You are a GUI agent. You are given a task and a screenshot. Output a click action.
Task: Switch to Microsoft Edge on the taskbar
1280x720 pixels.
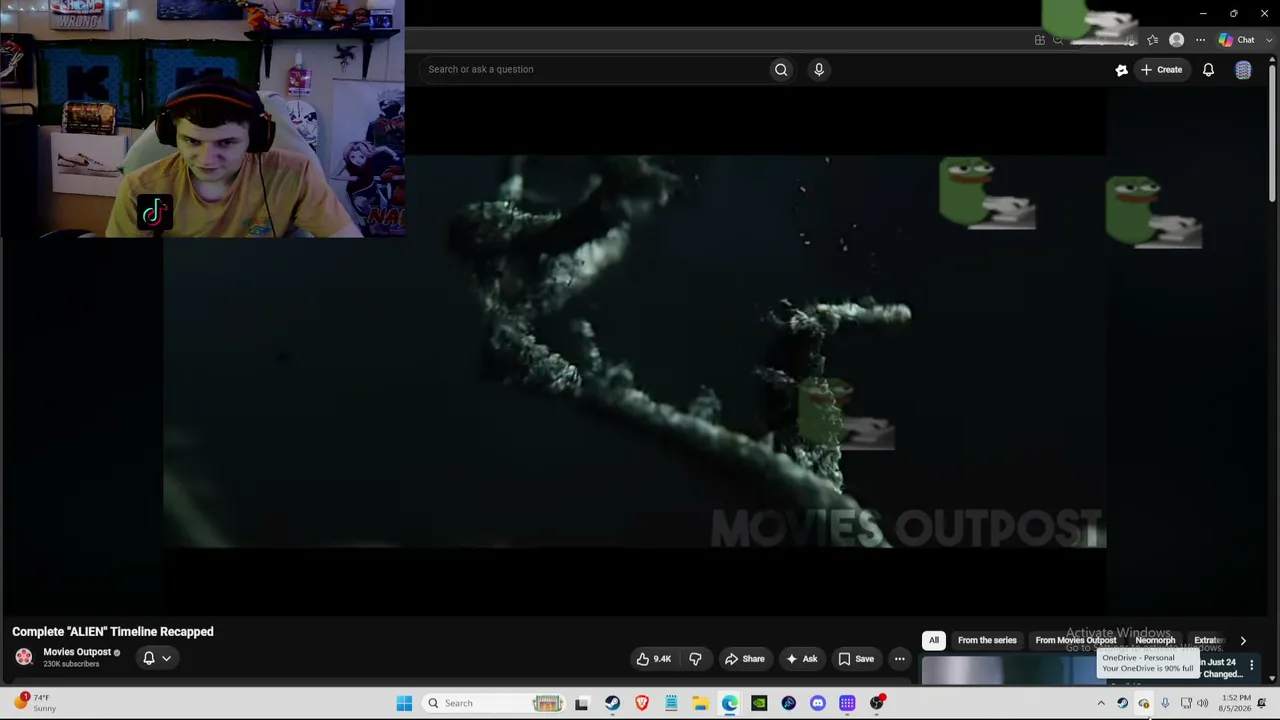(x=730, y=703)
